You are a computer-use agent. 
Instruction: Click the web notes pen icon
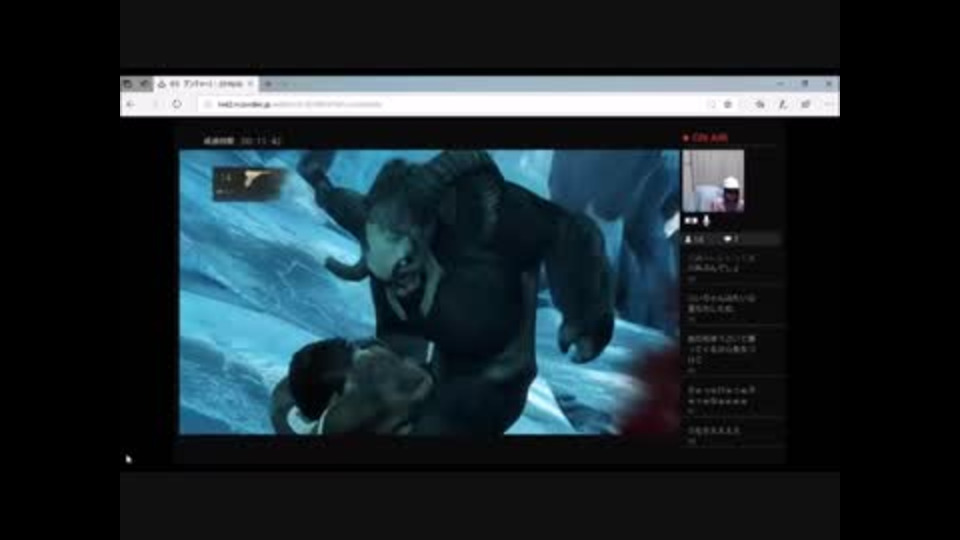[783, 105]
